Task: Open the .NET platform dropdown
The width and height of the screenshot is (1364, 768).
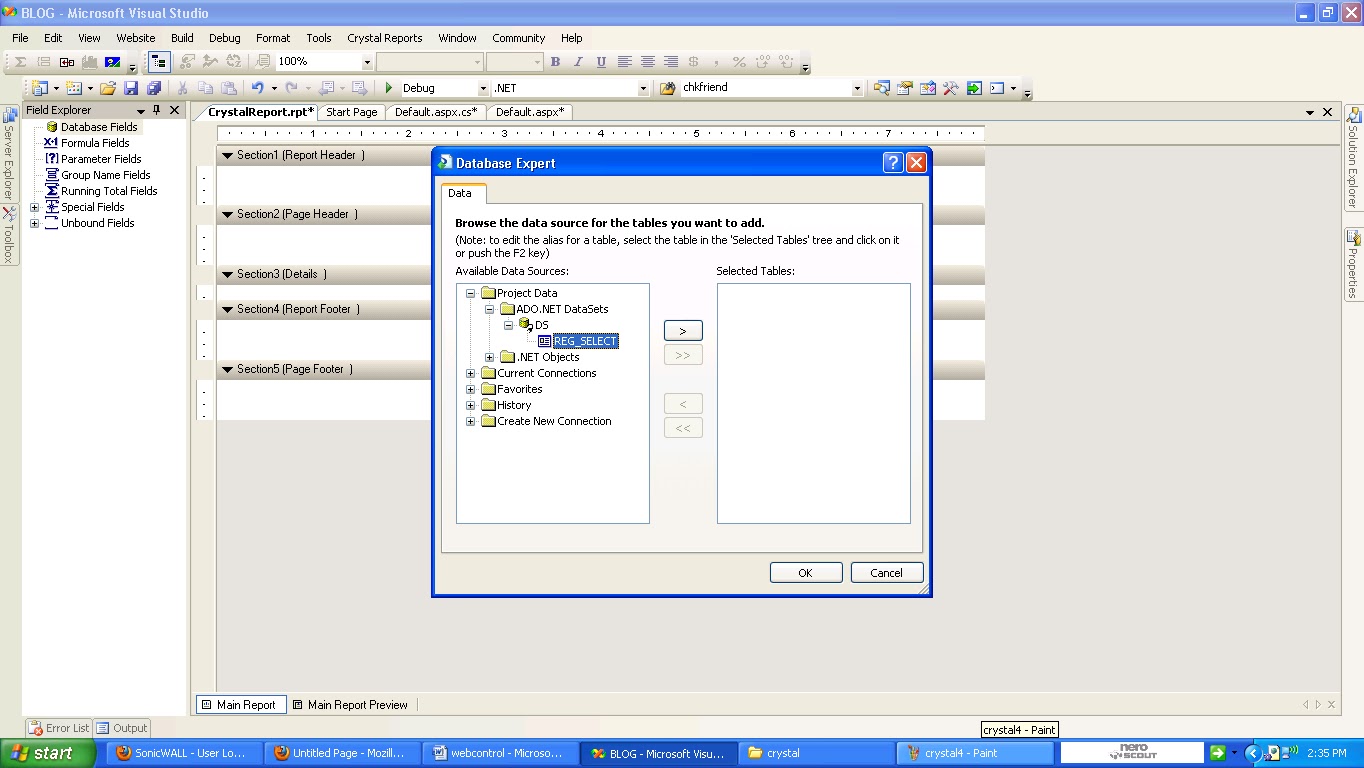Action: point(643,88)
